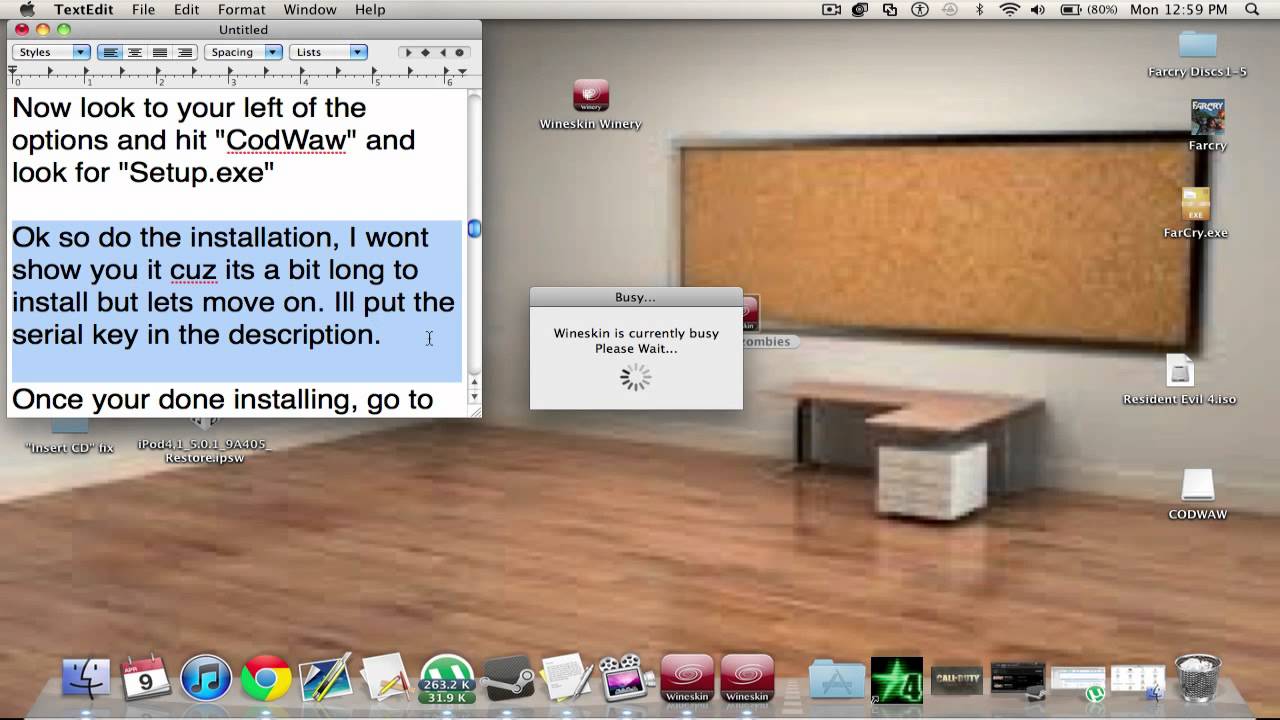Launch Google Chrome from the Dock

tap(266, 678)
